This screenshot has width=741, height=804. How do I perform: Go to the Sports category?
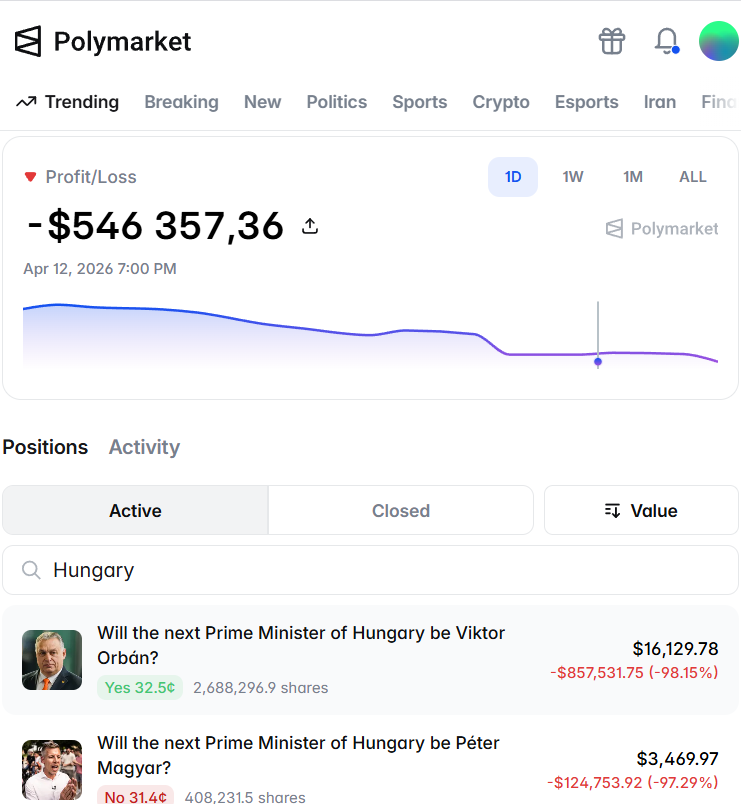pos(419,102)
